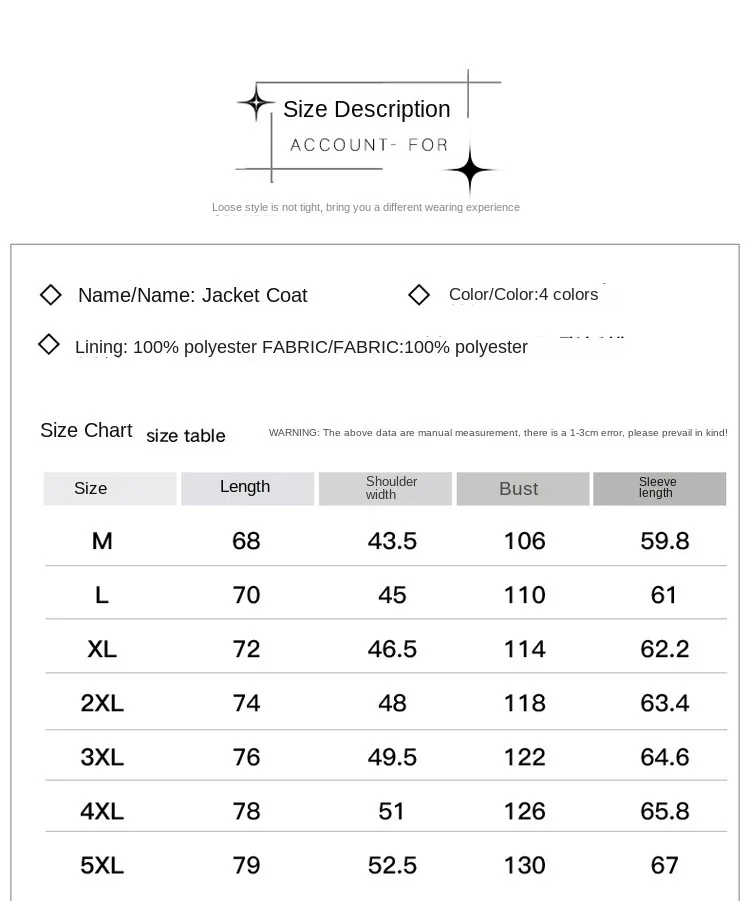Click the diamond icon beside Color: 4 colors
The height and width of the screenshot is (901, 750).
tap(418, 295)
